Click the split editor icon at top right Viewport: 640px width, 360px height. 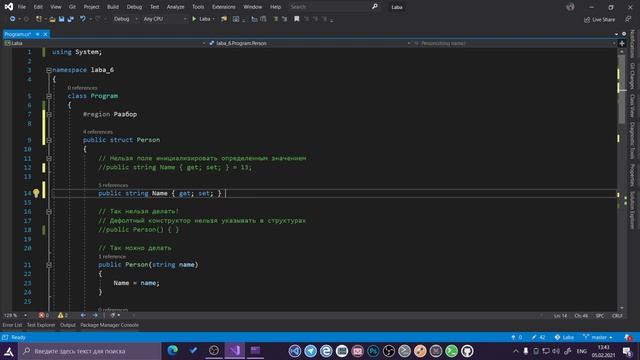click(622, 43)
